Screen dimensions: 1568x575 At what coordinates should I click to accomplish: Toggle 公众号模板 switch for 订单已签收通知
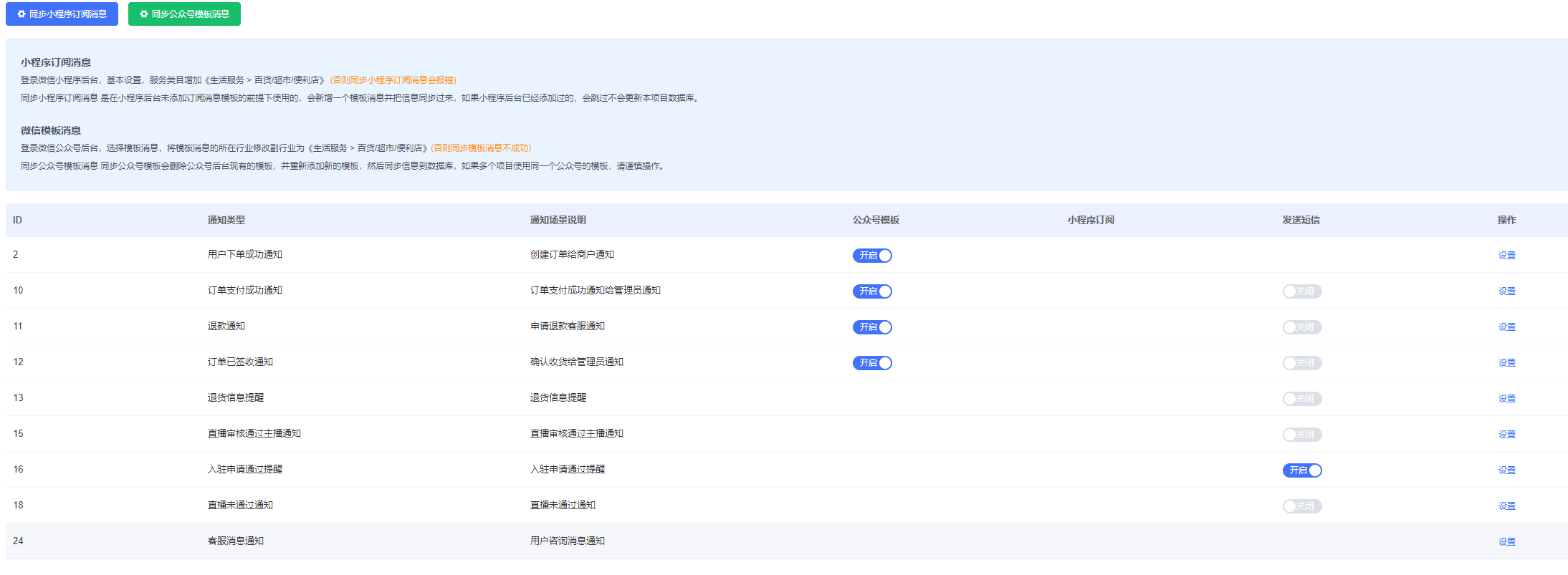[x=872, y=363]
